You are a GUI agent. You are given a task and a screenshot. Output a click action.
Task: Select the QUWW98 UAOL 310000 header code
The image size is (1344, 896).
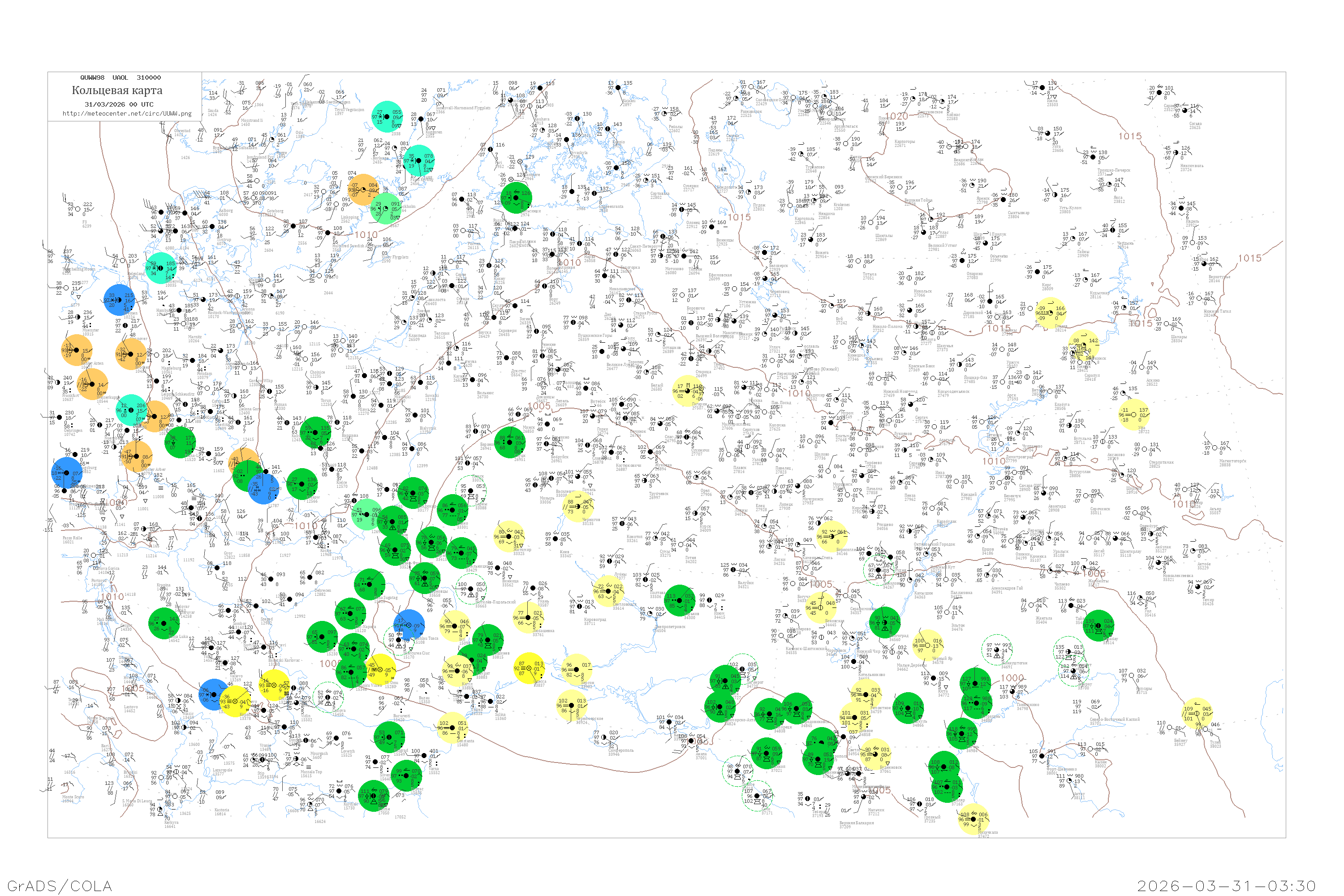coord(121,78)
